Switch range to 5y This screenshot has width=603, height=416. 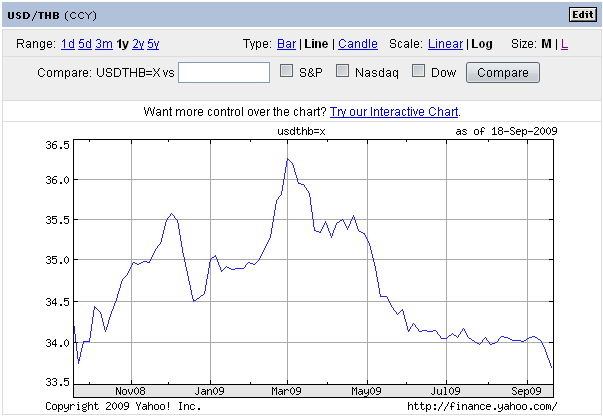153,44
